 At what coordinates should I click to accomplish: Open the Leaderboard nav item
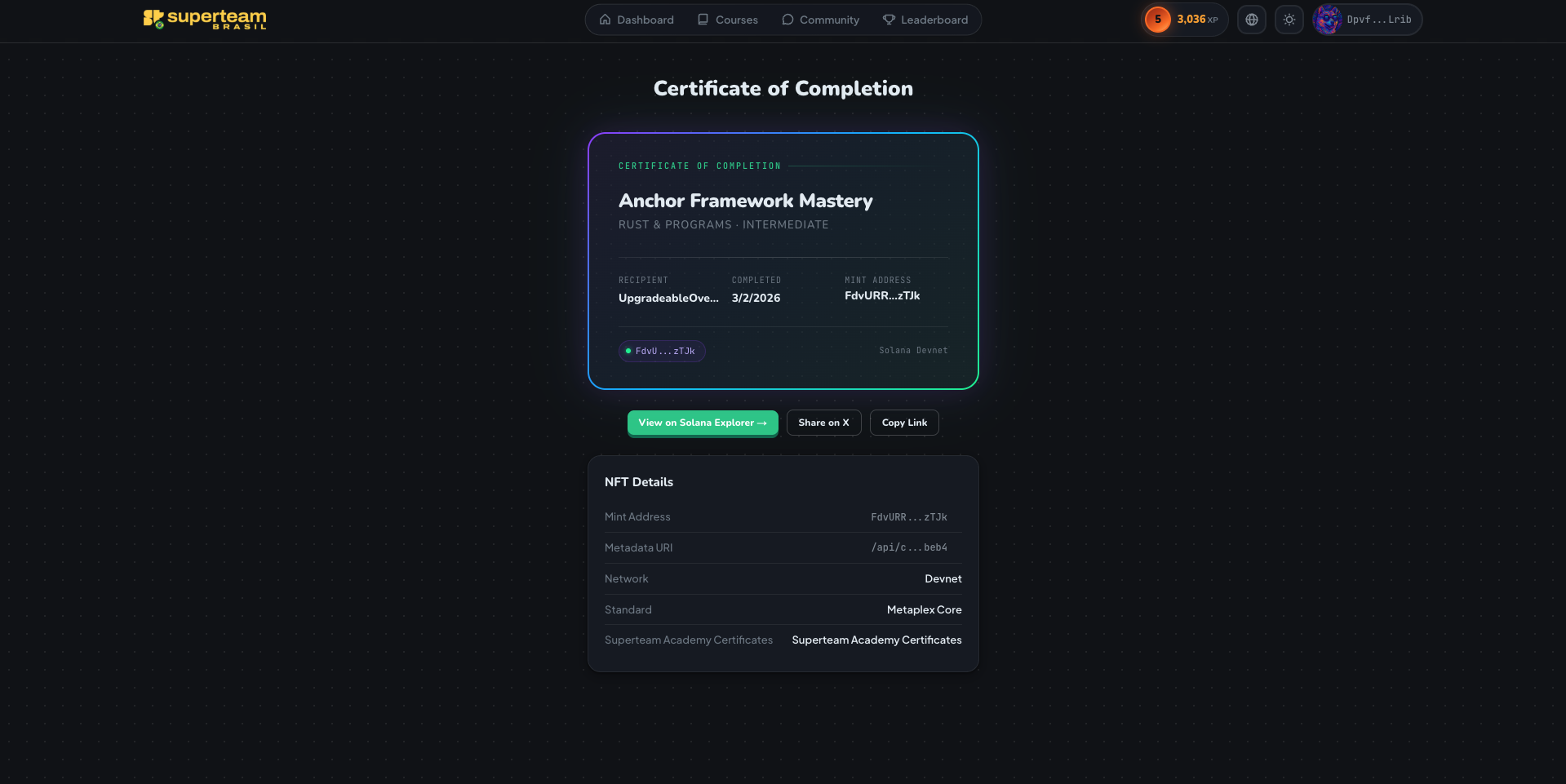point(925,20)
